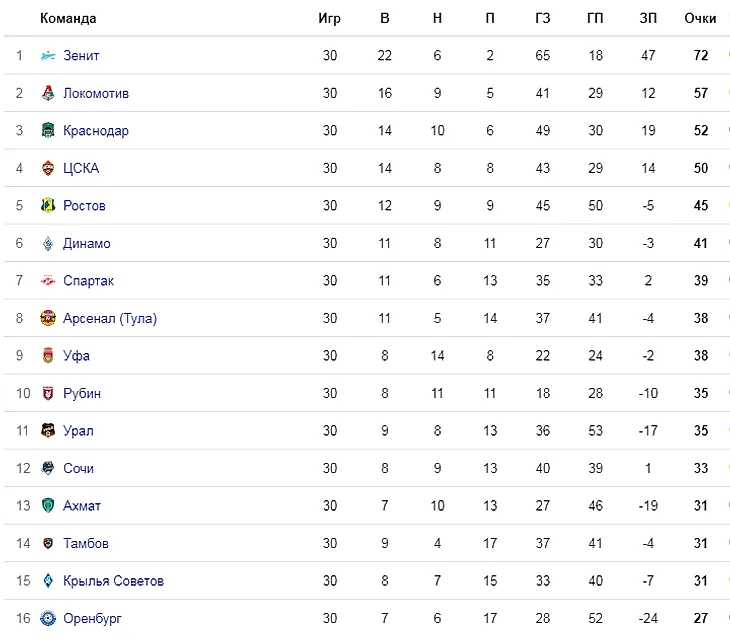Open the Крылья Советов team link
The height and width of the screenshot is (644, 730).
tap(113, 581)
